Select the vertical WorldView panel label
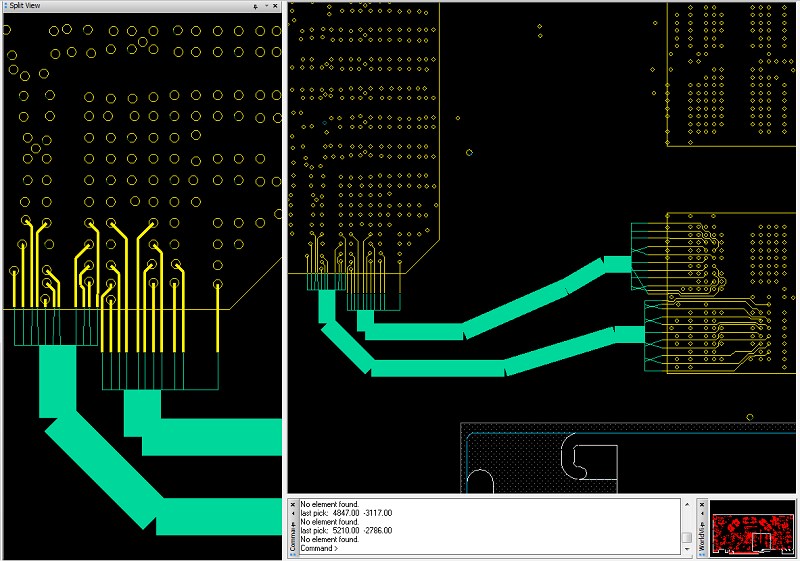This screenshot has width=800, height=561. pos(702,536)
